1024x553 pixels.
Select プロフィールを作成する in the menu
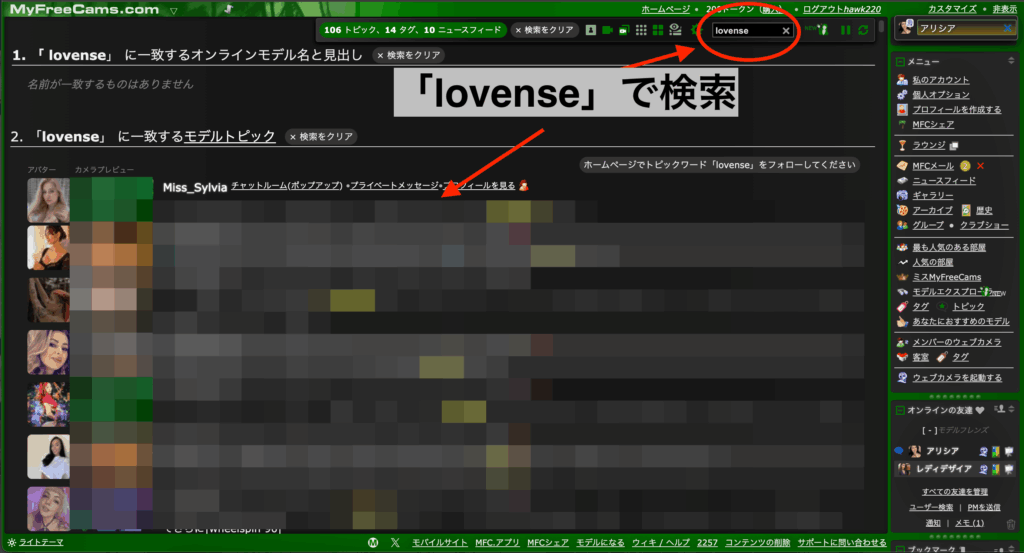(957, 110)
